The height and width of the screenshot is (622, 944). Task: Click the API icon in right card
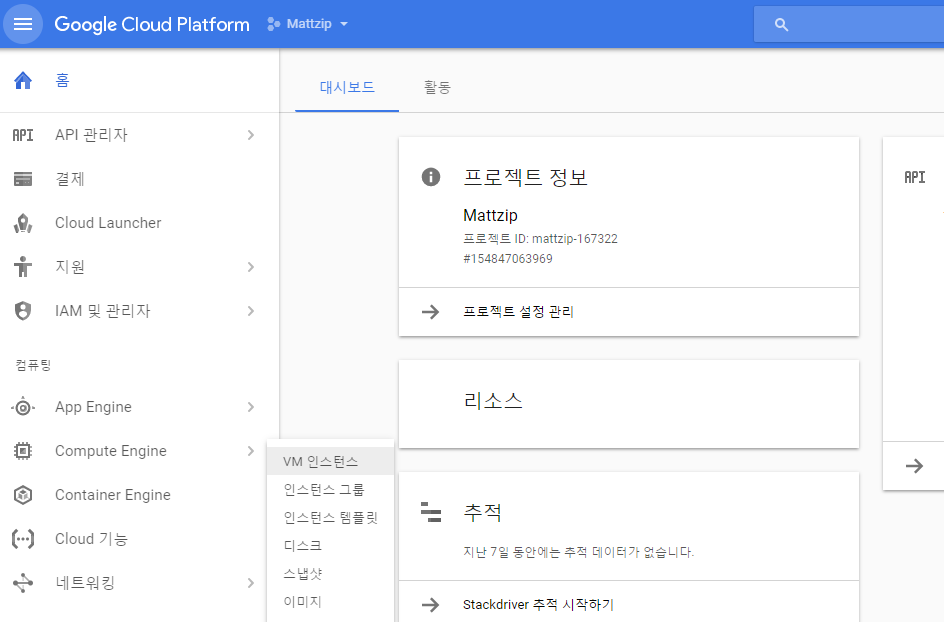coord(914,177)
